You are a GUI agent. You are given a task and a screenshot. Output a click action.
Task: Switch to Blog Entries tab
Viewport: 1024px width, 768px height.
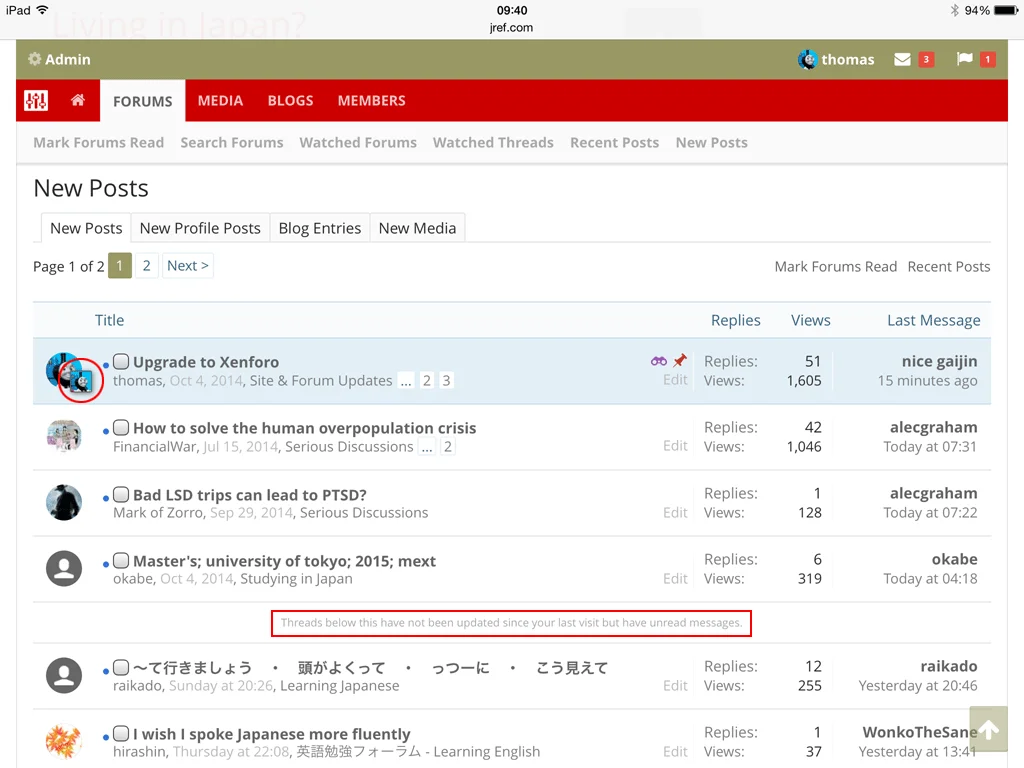320,228
